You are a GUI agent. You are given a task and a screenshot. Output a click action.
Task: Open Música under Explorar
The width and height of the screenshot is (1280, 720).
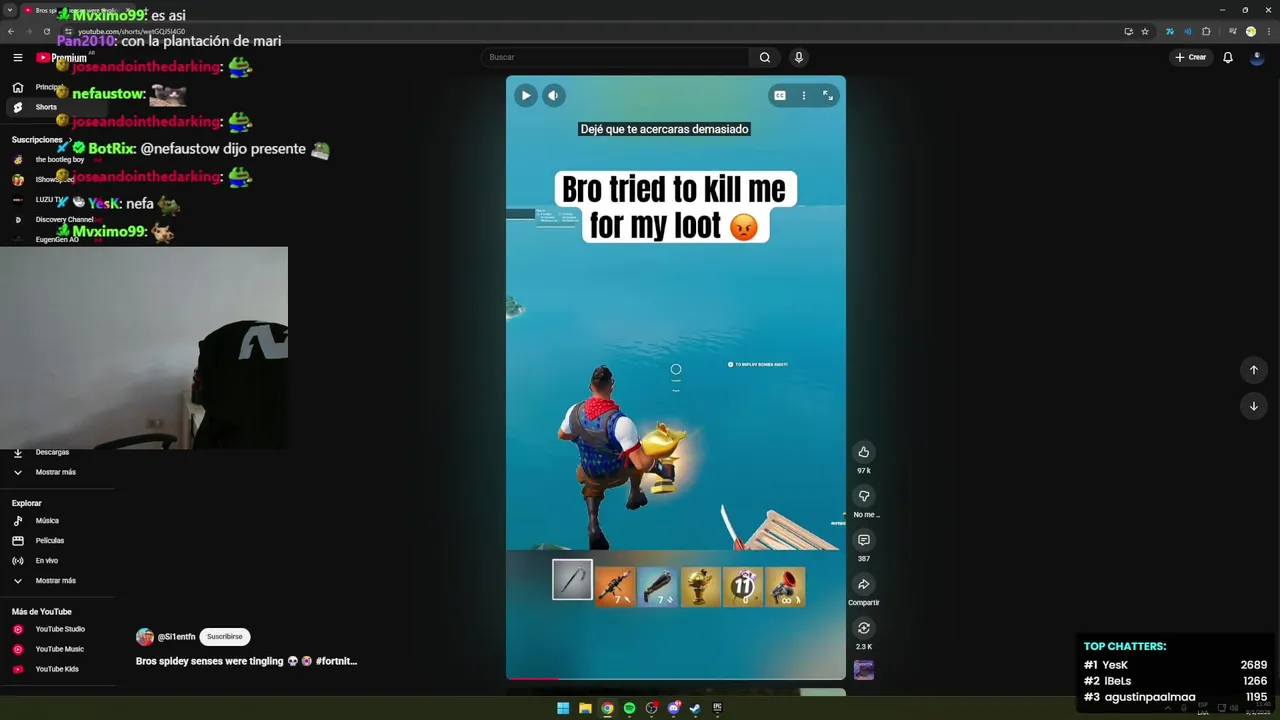[47, 521]
